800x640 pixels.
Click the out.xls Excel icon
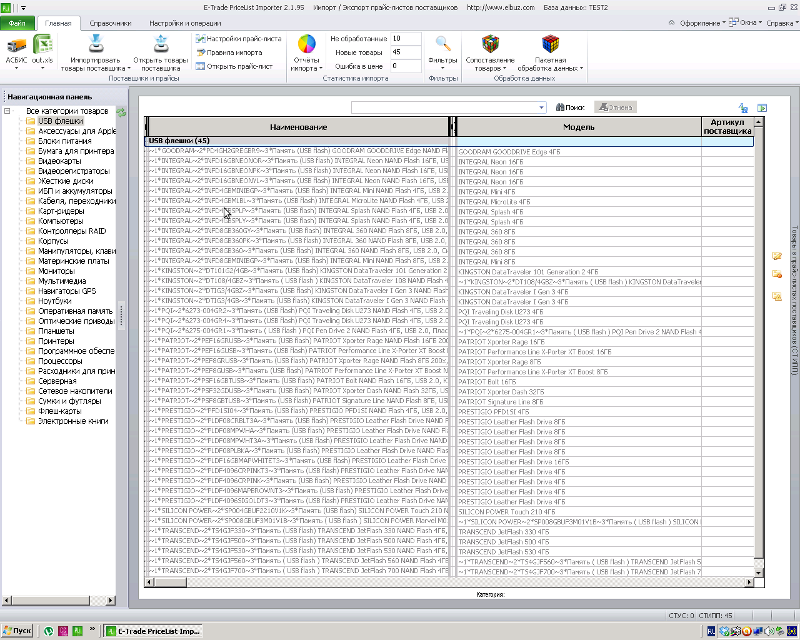(43, 44)
